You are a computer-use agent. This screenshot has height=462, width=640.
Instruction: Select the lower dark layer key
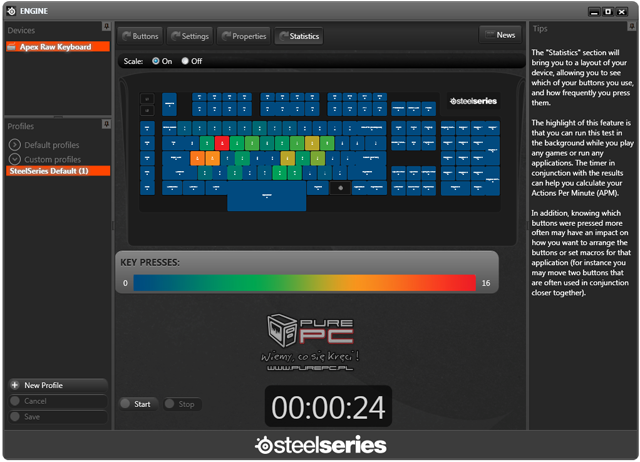pos(147,110)
